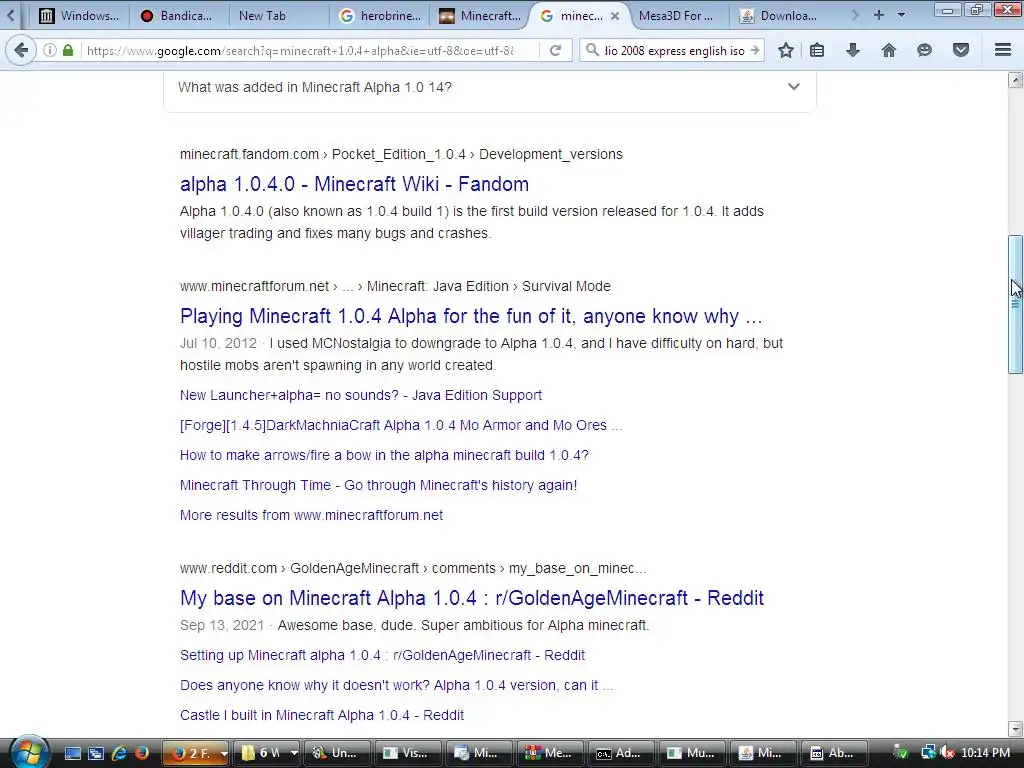1024x768 pixels.
Task: Bookmark this page with the star icon
Action: (786, 50)
